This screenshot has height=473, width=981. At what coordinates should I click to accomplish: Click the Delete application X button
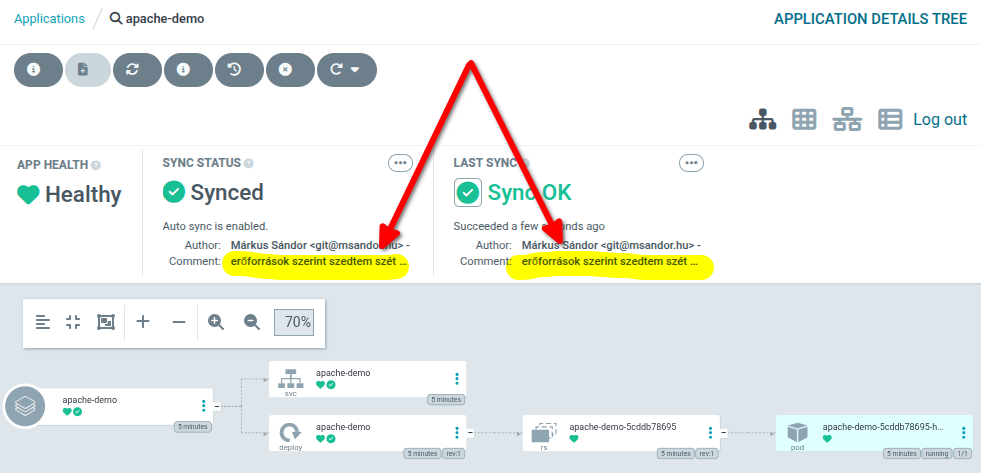pos(290,69)
